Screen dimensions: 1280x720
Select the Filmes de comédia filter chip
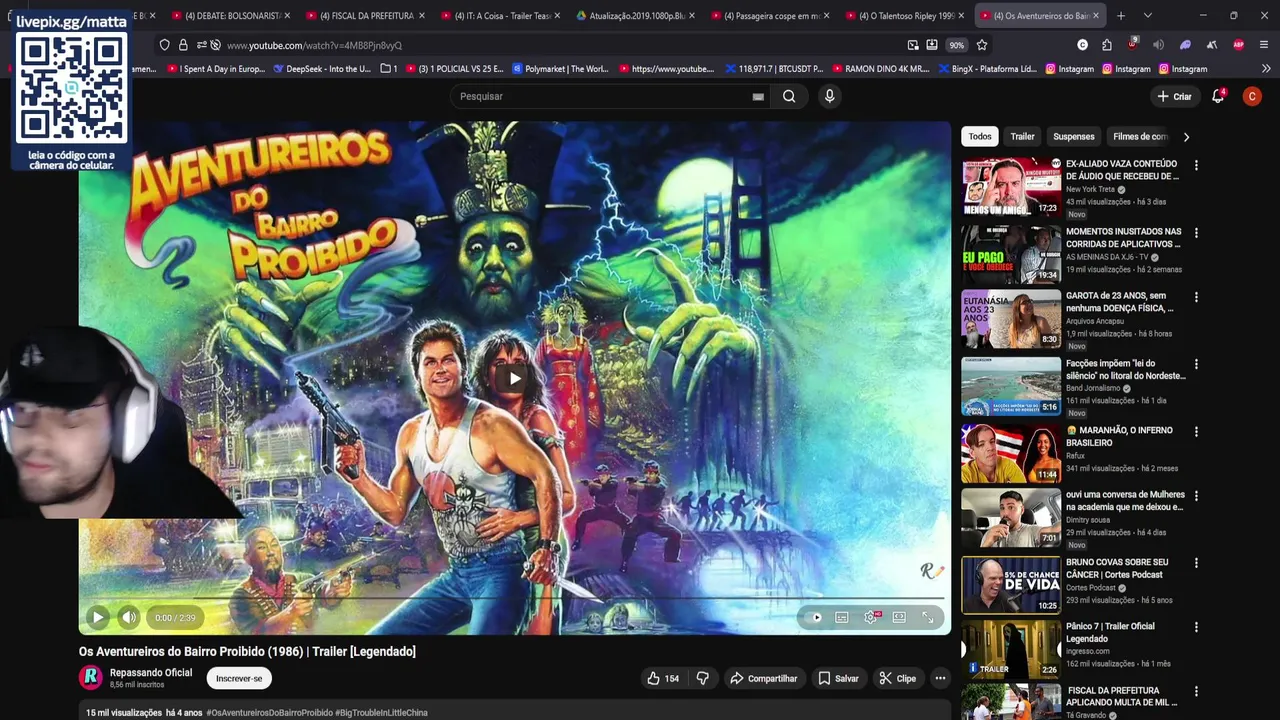point(1140,136)
